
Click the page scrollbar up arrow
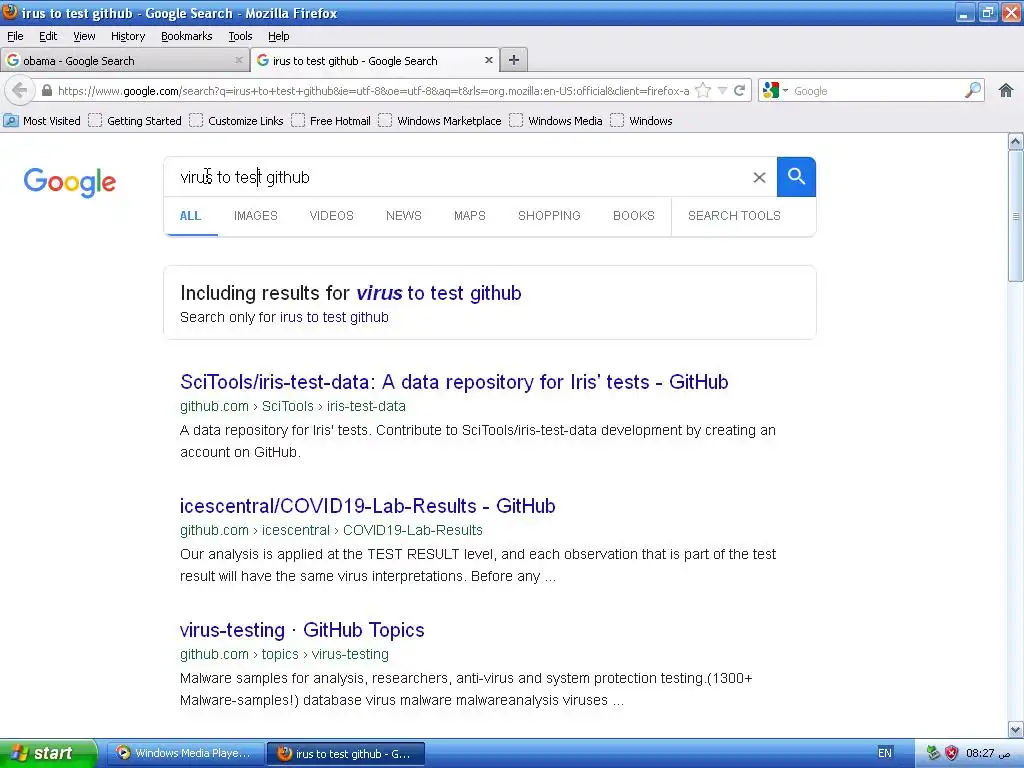click(1016, 141)
